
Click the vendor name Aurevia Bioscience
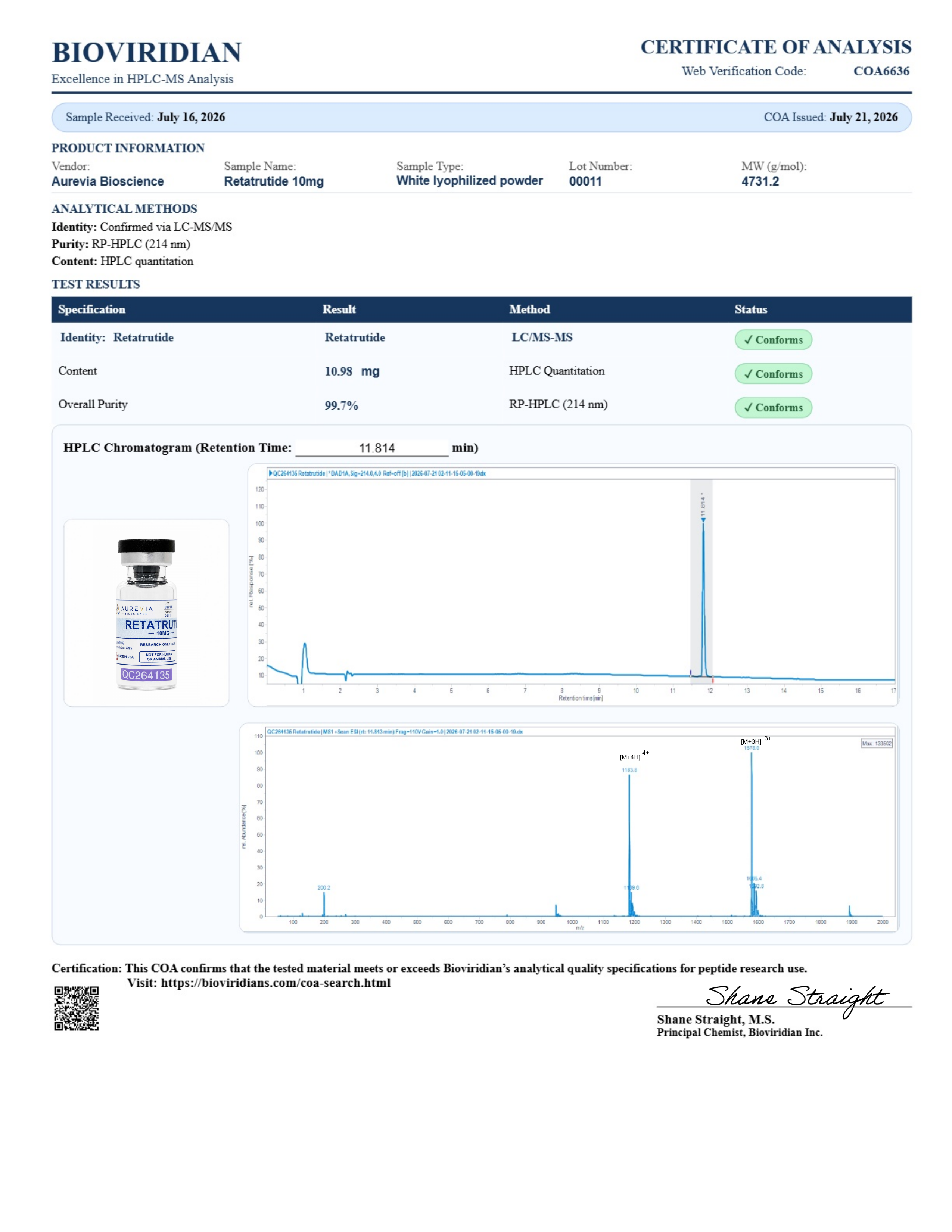[x=108, y=181]
